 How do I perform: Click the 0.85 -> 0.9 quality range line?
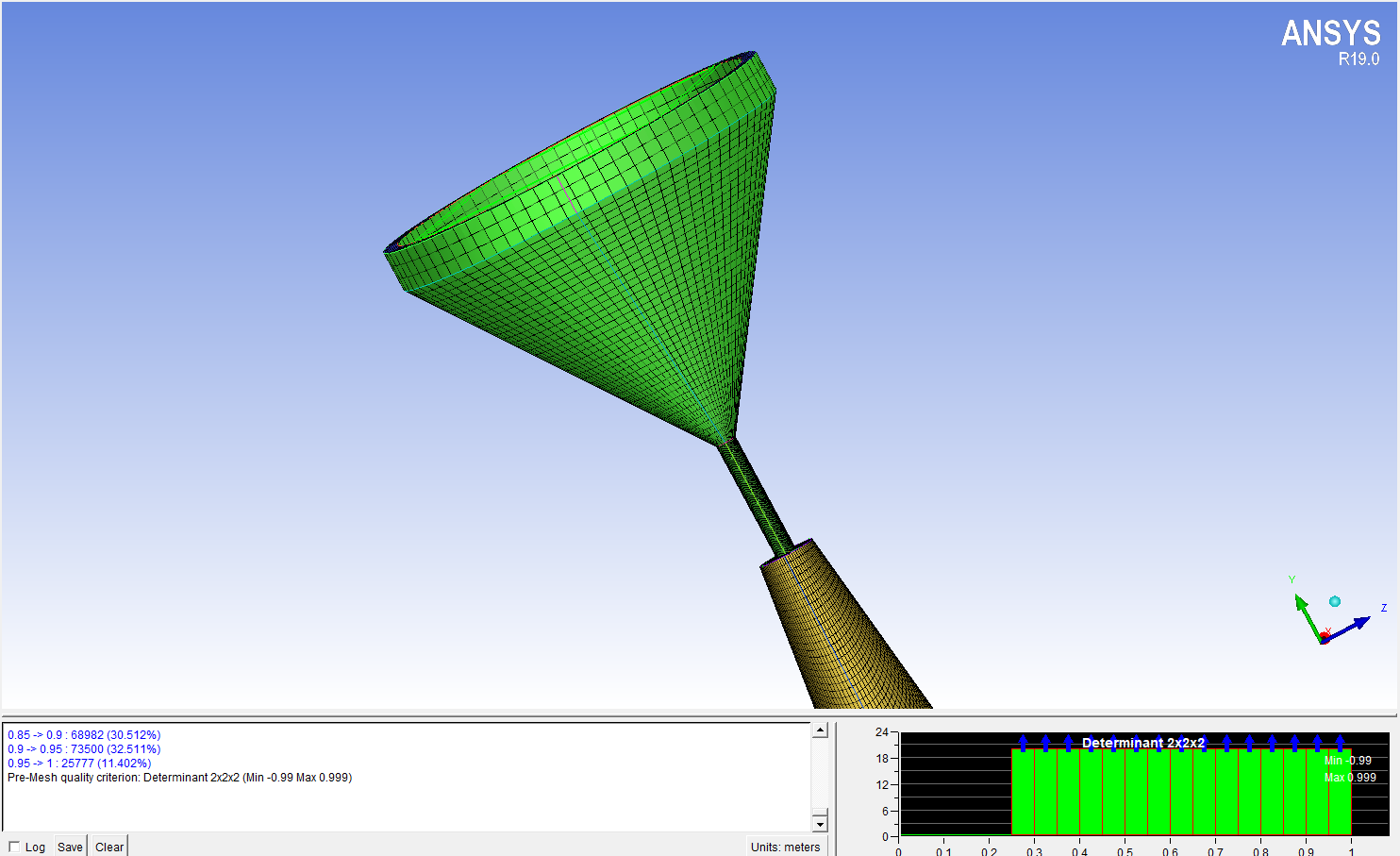coord(84,735)
